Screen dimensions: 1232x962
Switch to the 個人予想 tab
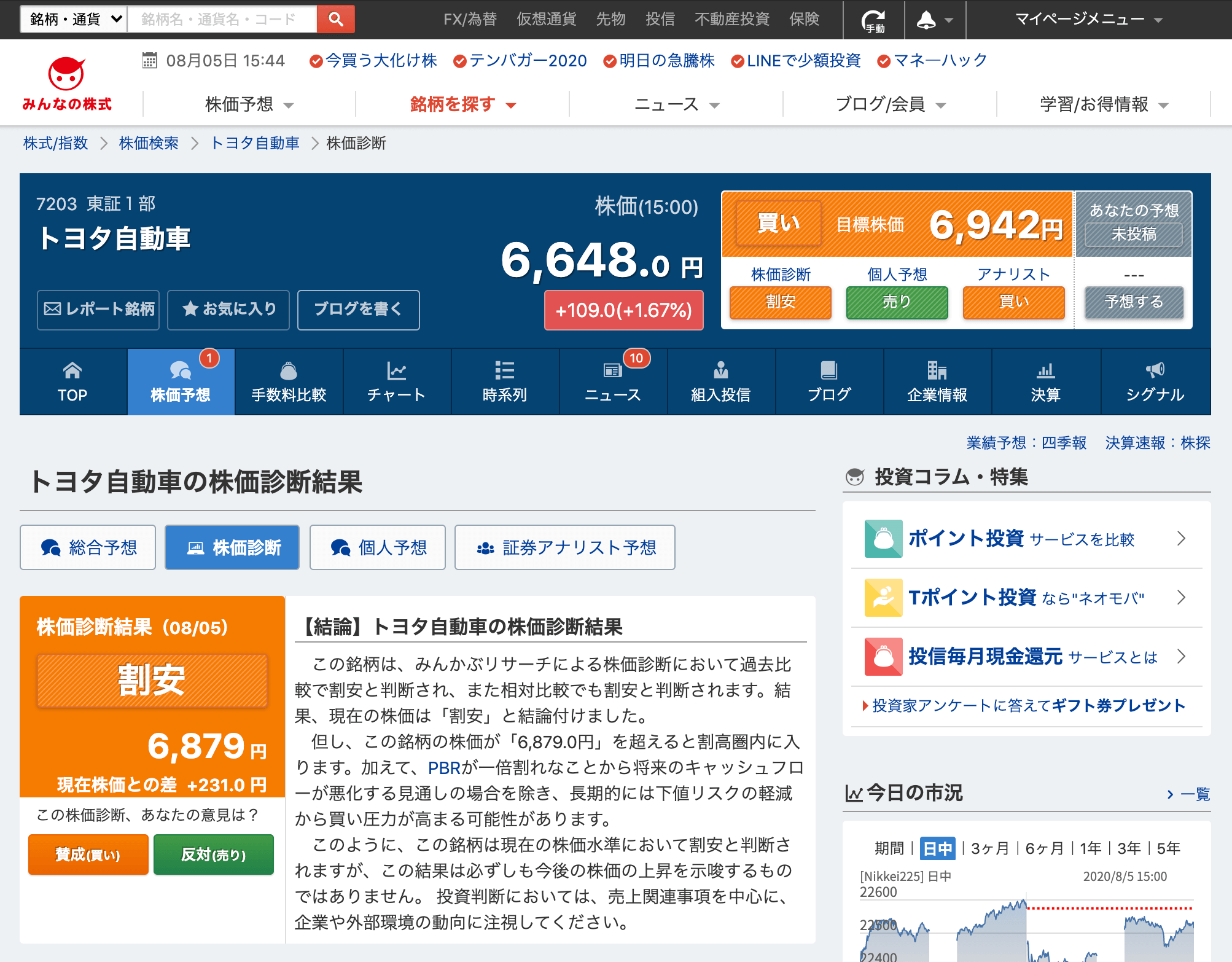378,547
